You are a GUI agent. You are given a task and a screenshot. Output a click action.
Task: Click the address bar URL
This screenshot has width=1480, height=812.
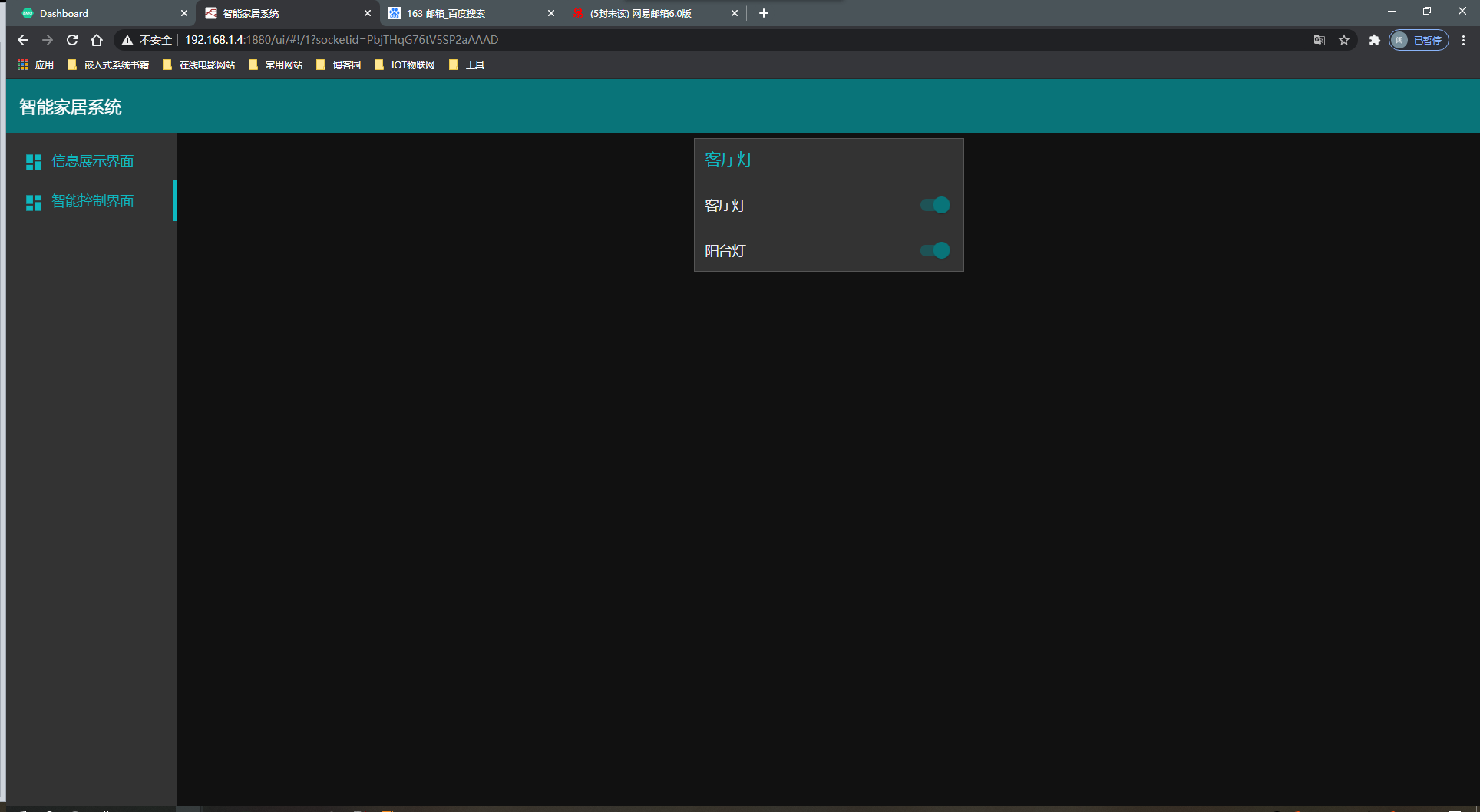(x=342, y=40)
